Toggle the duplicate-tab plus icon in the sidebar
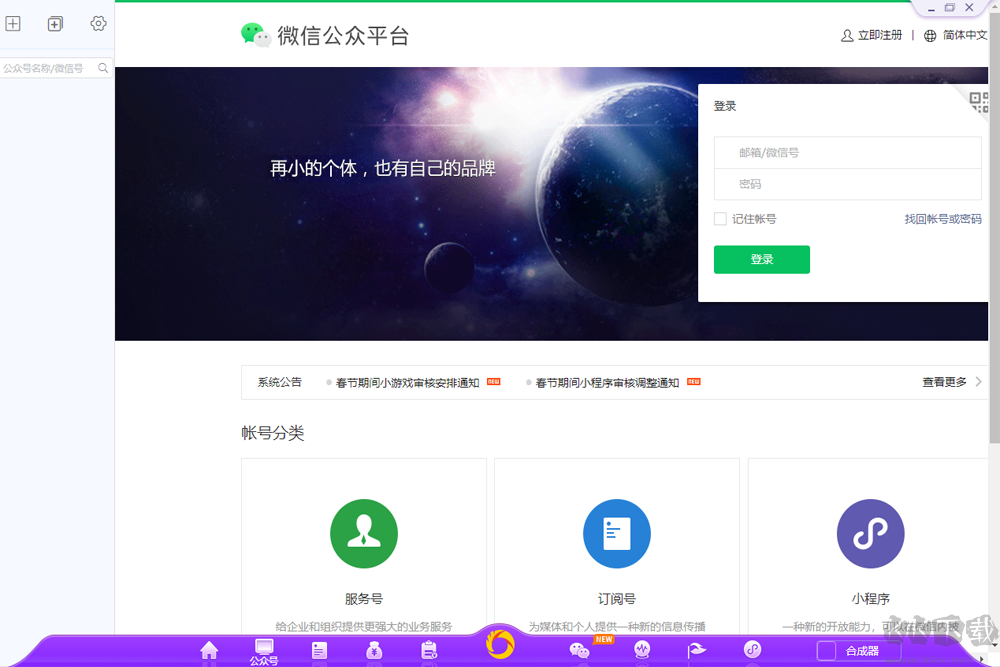1000x667 pixels. click(x=55, y=23)
